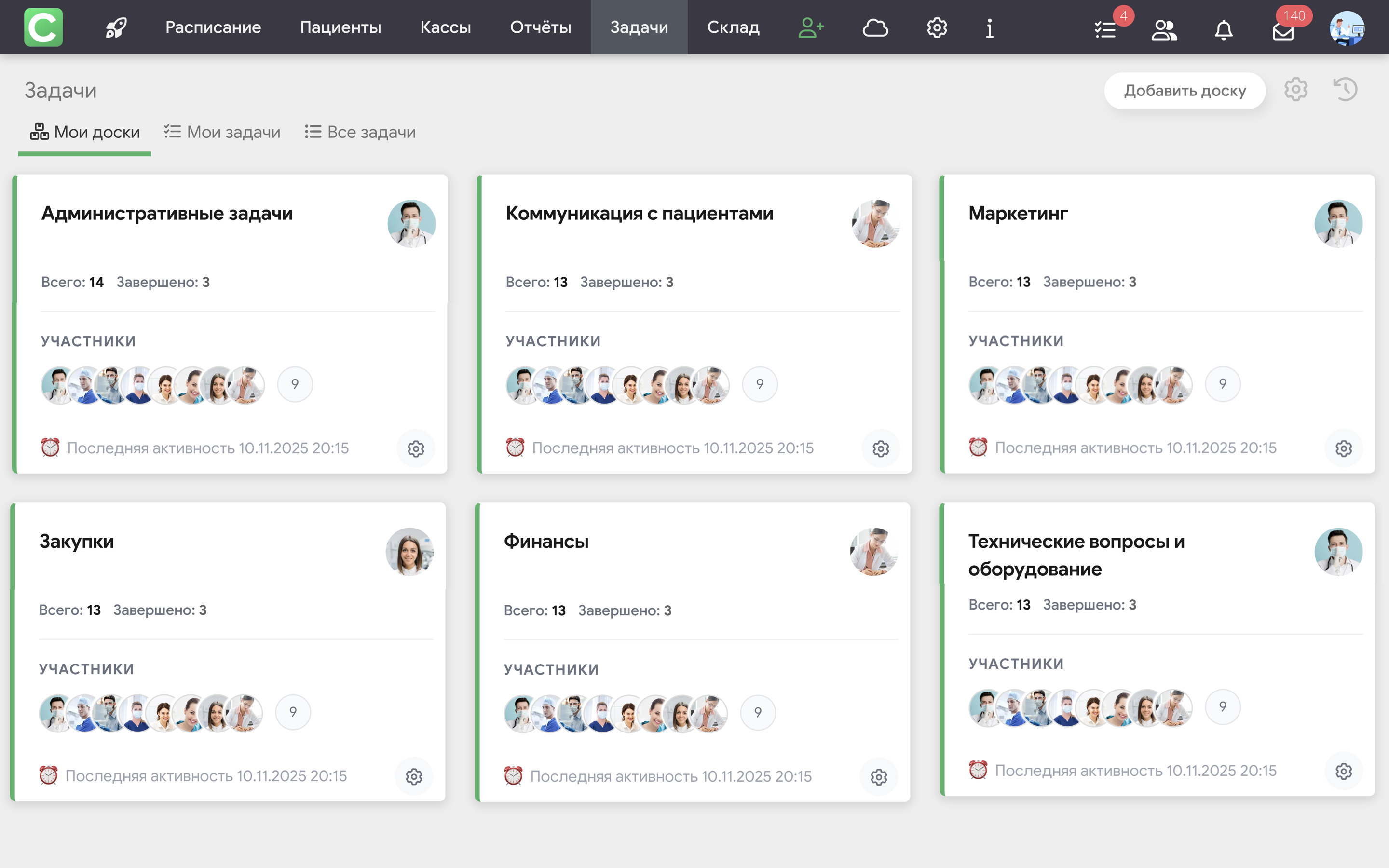1389x868 pixels.
Task: Open the notifications bell
Action: pos(1223,29)
